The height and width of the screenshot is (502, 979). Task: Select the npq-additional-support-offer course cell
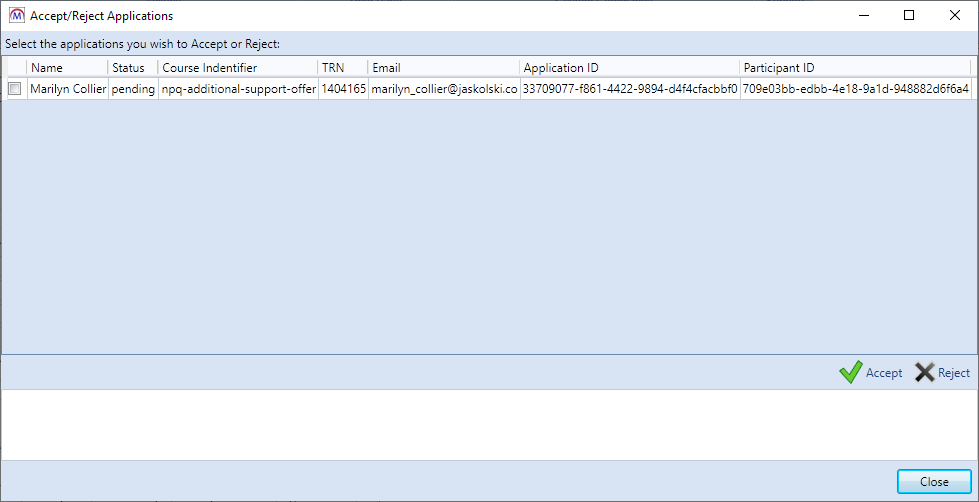(239, 89)
